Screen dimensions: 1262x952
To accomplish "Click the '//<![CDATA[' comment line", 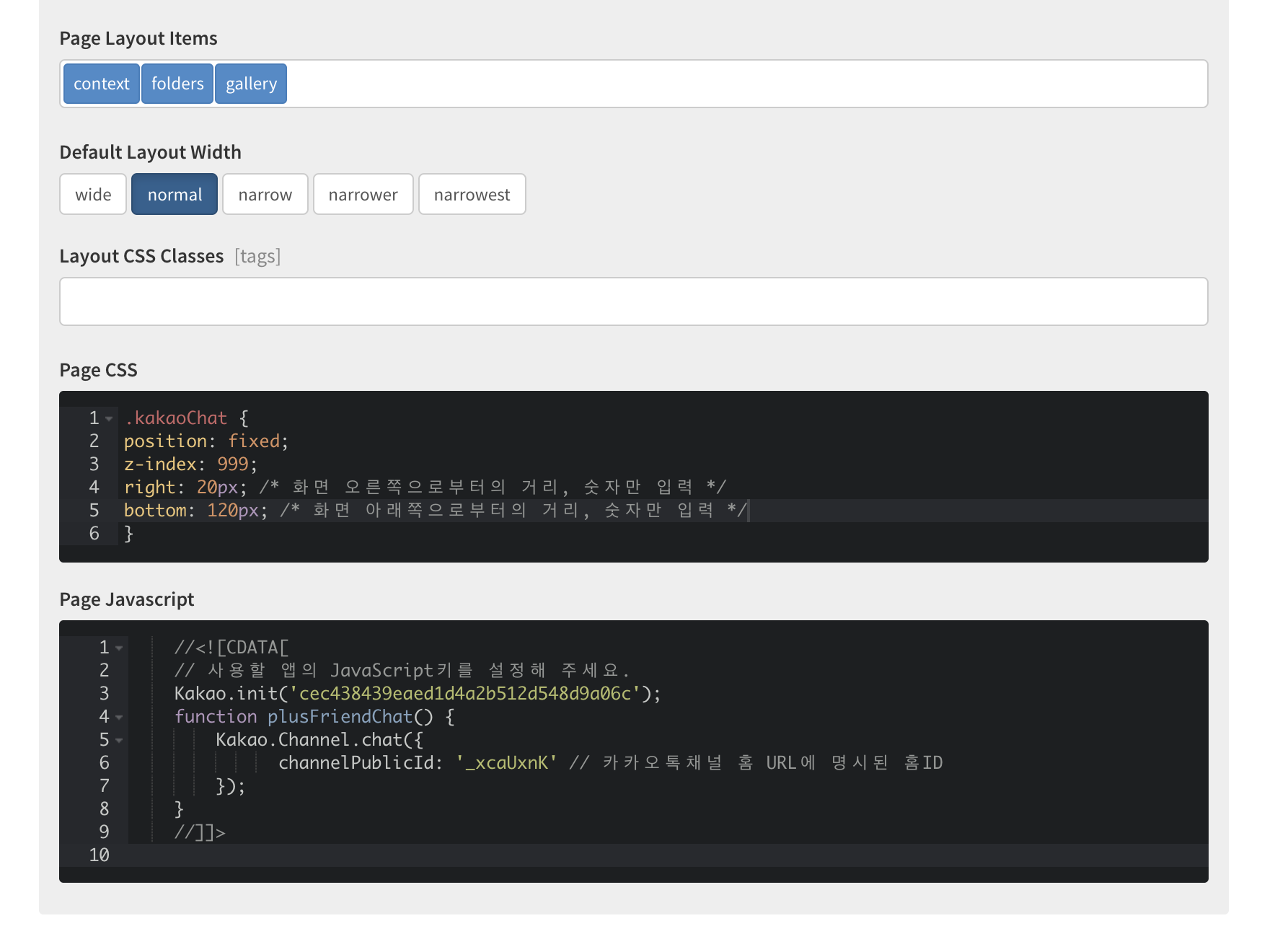I will tap(231, 648).
